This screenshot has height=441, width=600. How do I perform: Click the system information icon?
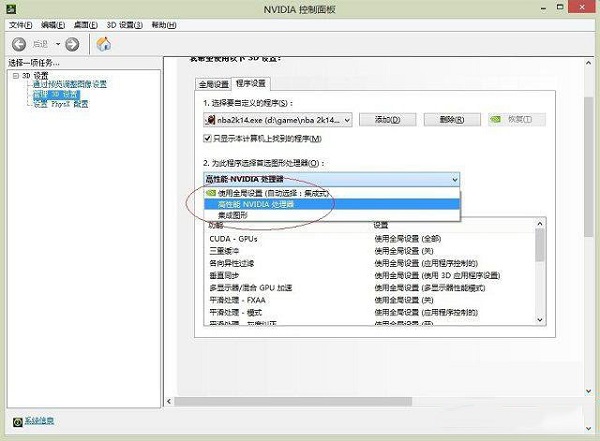(18, 422)
